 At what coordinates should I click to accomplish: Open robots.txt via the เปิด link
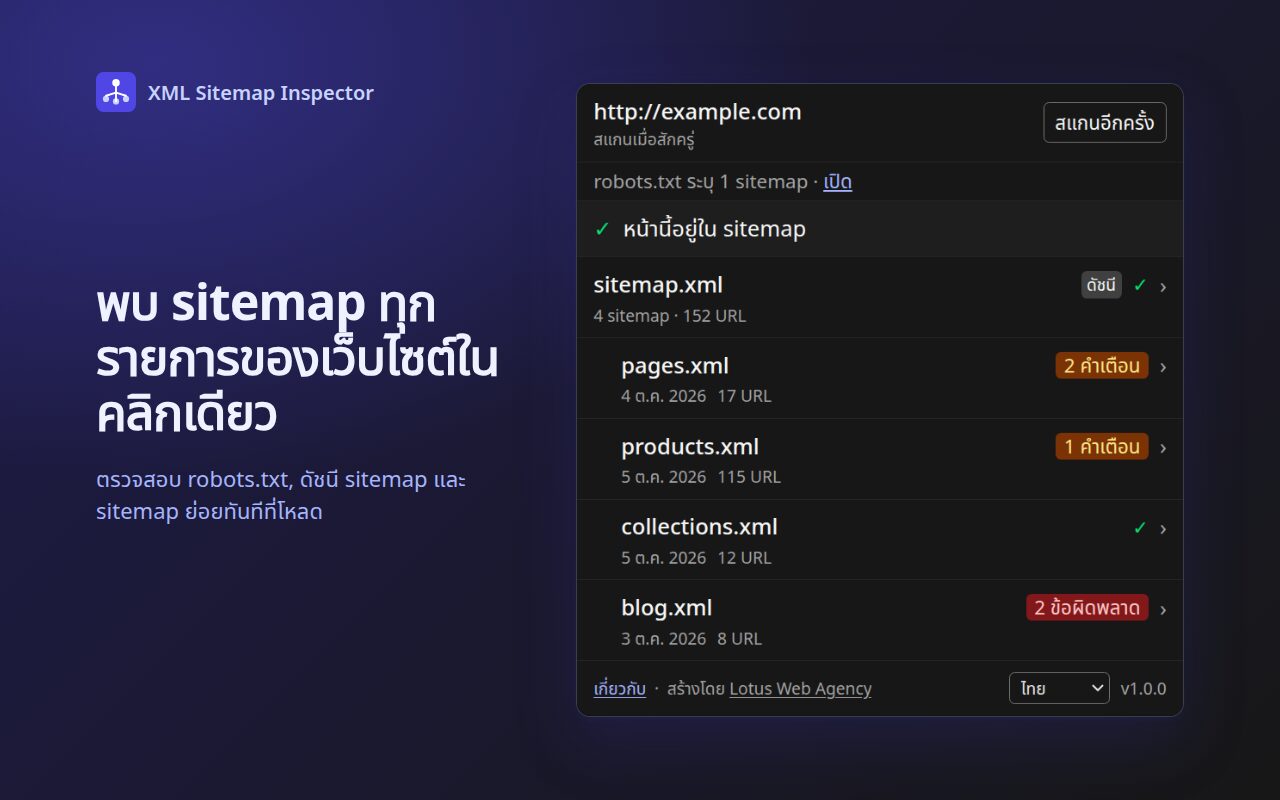coord(838,182)
